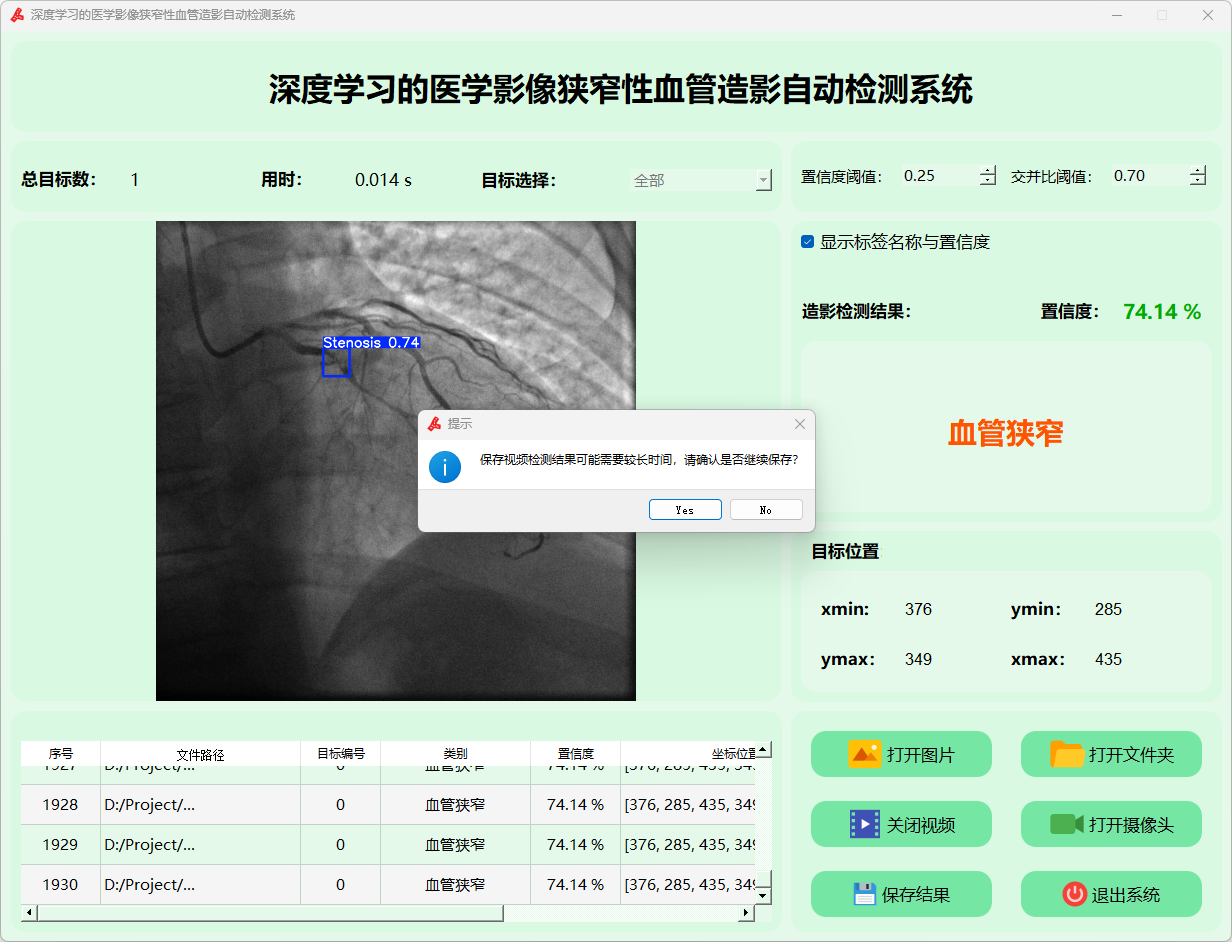Close the 提示 dialog with X
The height and width of the screenshot is (942, 1232).
pos(799,424)
